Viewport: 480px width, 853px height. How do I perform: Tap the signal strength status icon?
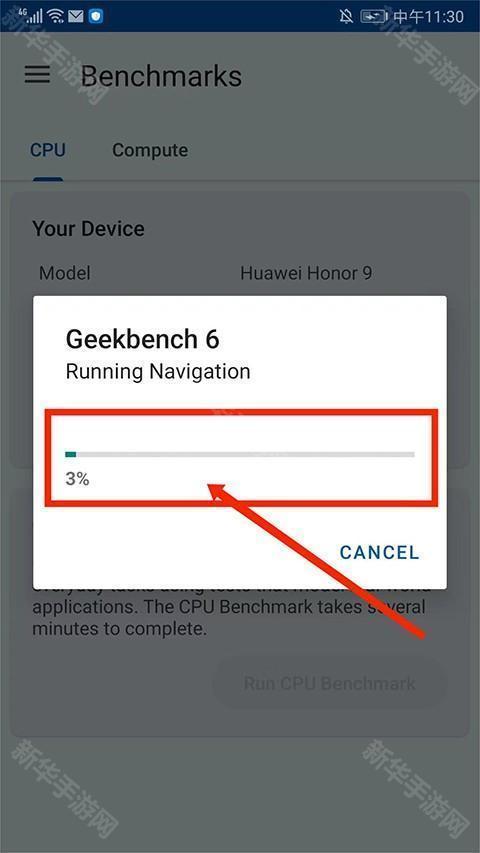(32, 16)
